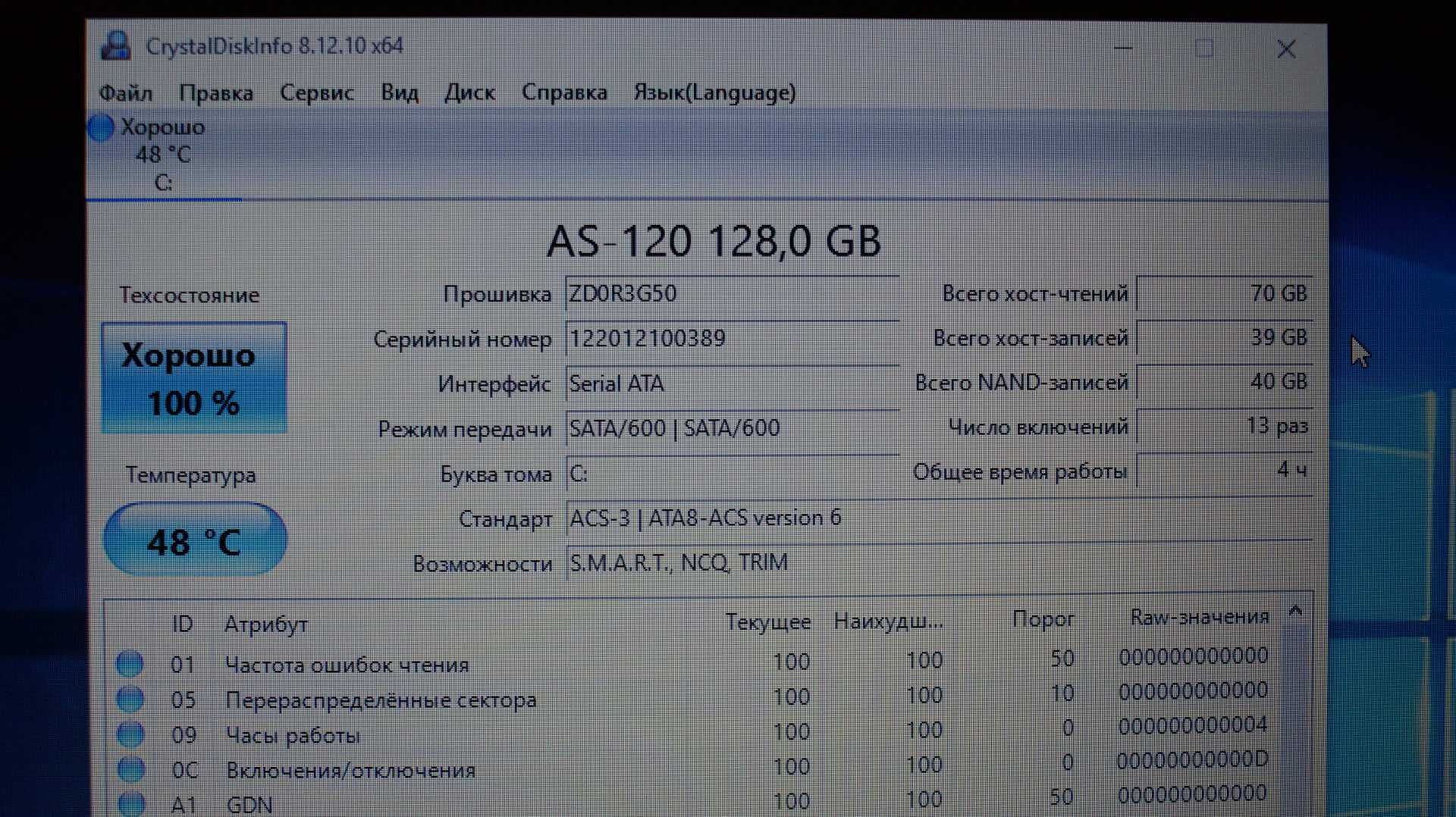
Task: Click the ID column header
Action: click(182, 624)
